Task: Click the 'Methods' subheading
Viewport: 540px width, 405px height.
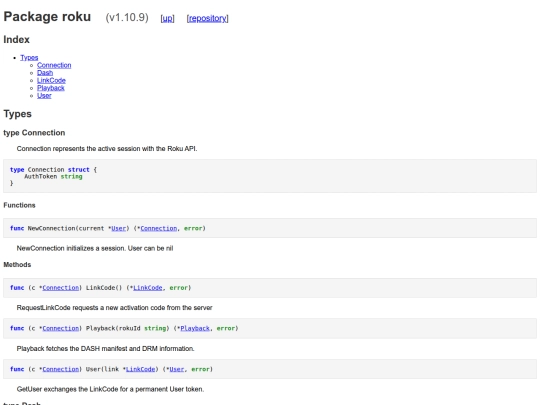Action: pos(17,265)
